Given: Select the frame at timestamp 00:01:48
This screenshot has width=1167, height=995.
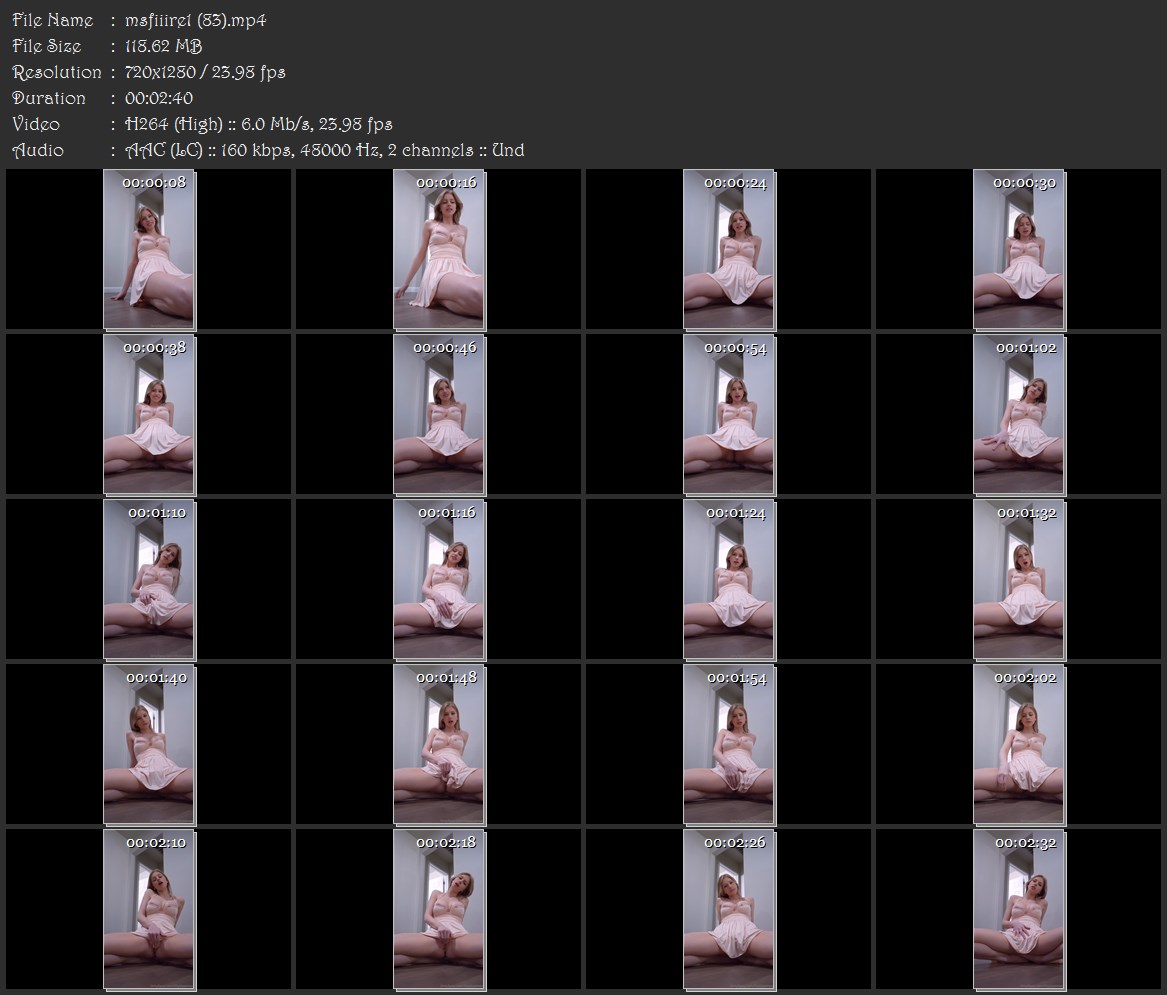Looking at the screenshot, I should tap(439, 745).
